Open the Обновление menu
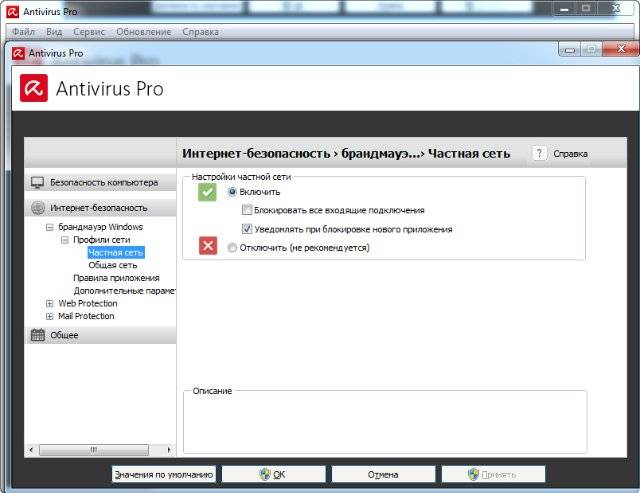Screen dimensions: 640x493 (x=144, y=32)
